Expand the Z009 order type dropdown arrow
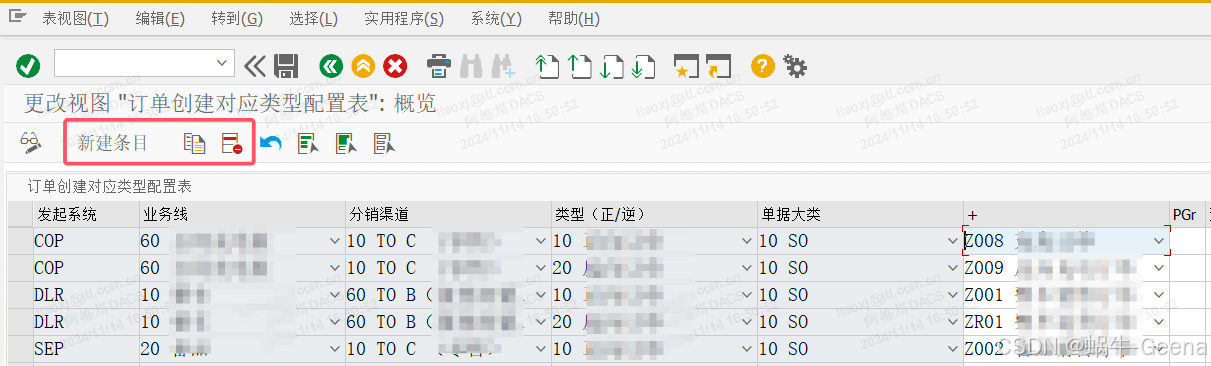 coord(1159,268)
